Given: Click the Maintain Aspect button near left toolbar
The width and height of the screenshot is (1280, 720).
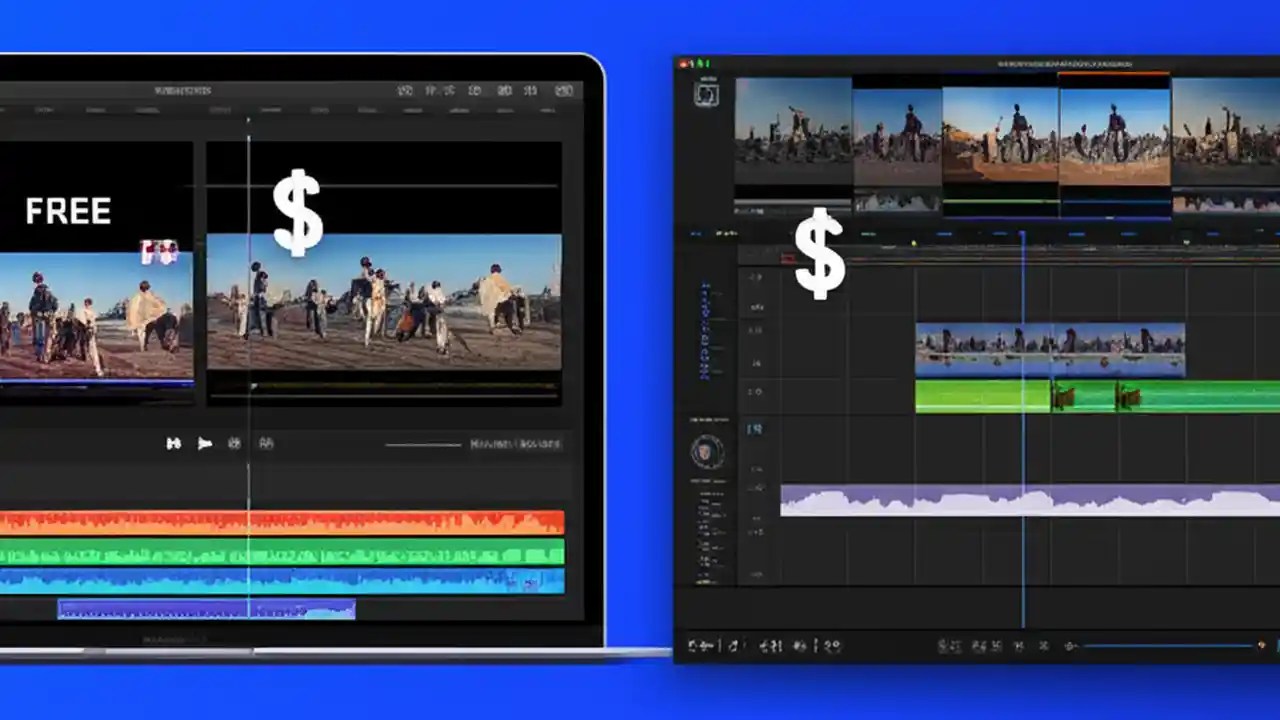Looking at the screenshot, I should point(515,443).
